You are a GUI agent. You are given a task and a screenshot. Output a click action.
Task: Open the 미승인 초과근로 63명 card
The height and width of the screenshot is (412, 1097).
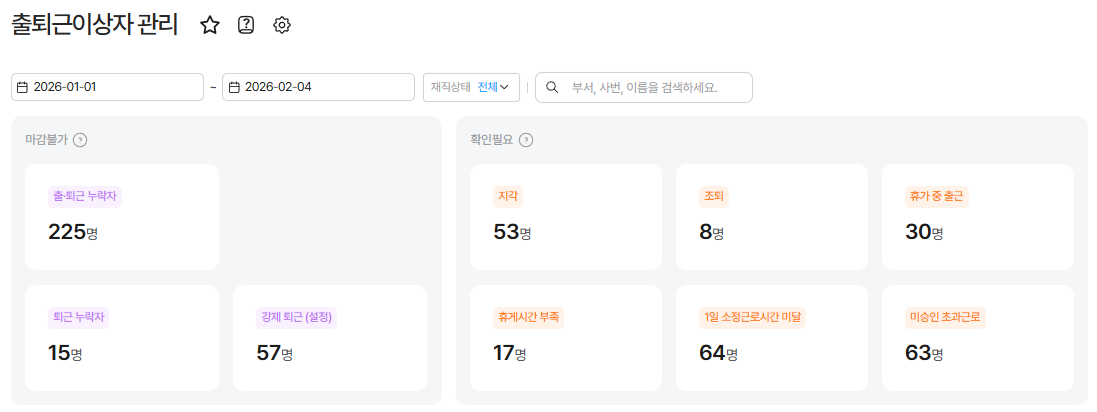click(x=977, y=338)
